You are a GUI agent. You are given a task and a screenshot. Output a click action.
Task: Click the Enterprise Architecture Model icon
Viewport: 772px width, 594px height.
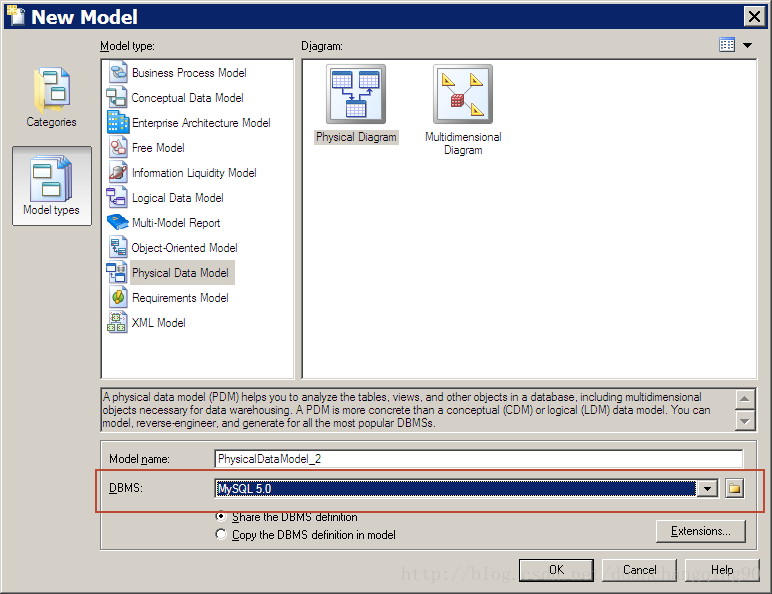(x=118, y=123)
